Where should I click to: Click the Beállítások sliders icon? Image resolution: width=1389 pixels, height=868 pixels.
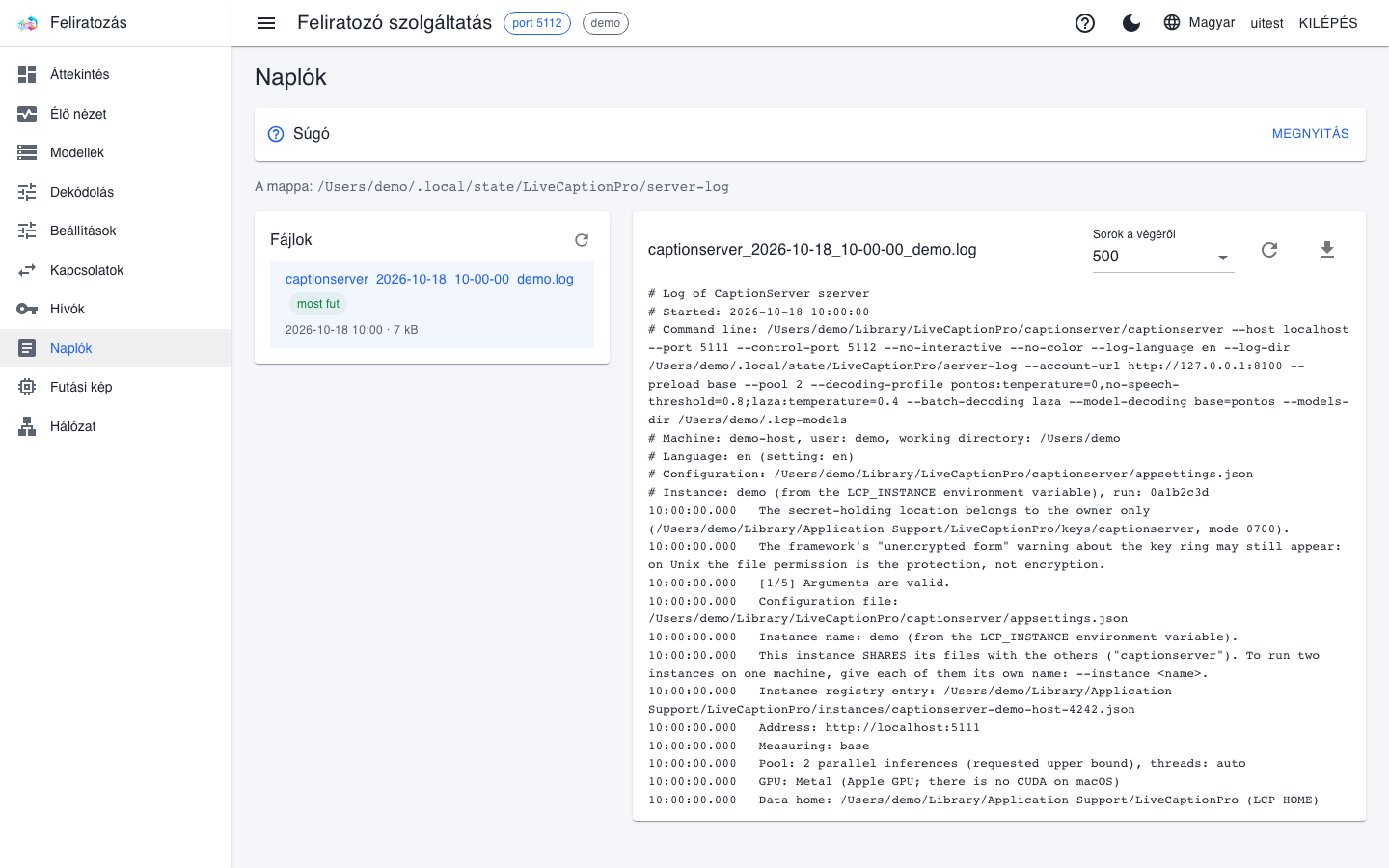click(x=27, y=231)
